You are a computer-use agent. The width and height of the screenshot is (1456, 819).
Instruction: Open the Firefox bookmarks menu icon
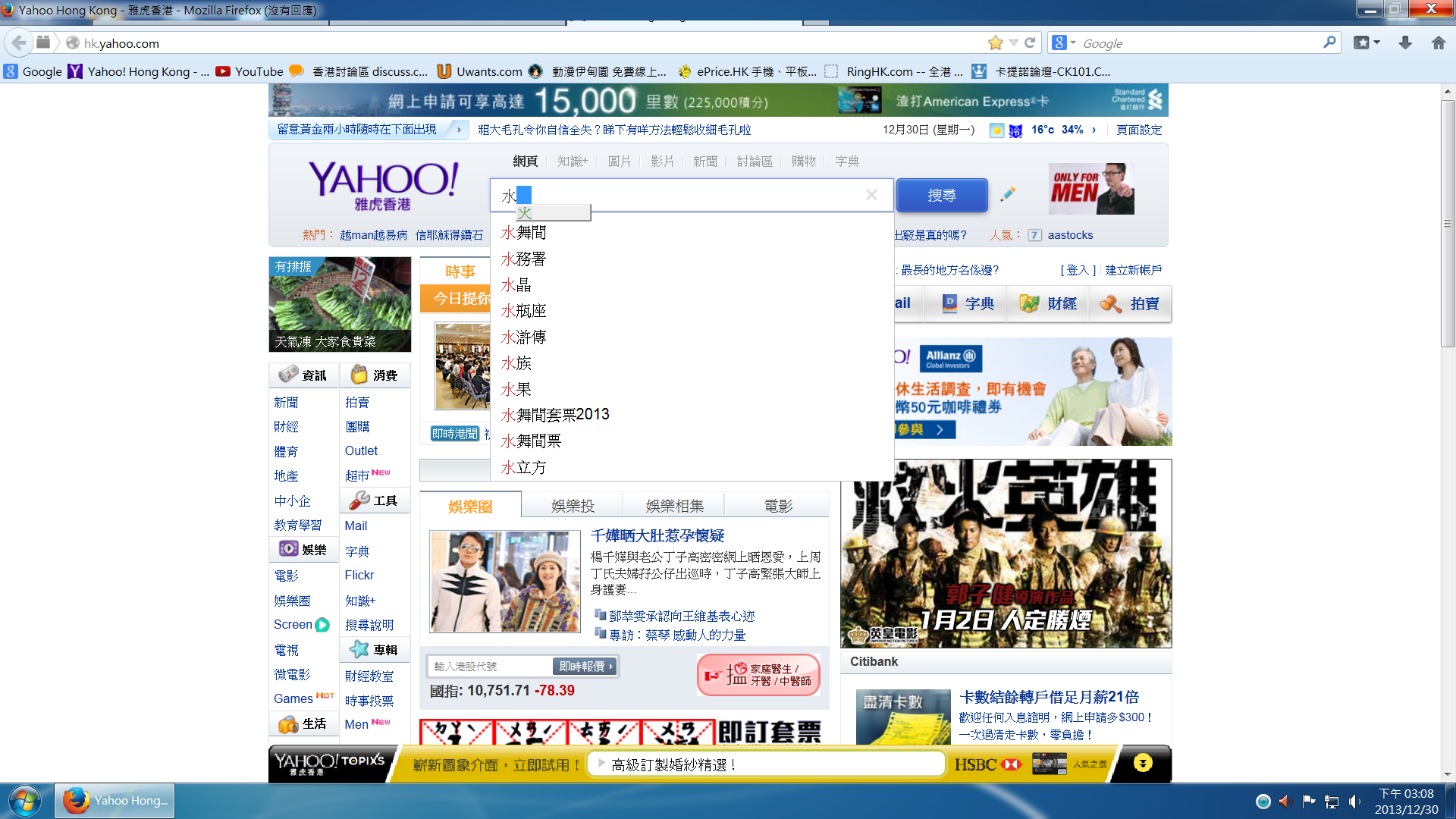1366,43
